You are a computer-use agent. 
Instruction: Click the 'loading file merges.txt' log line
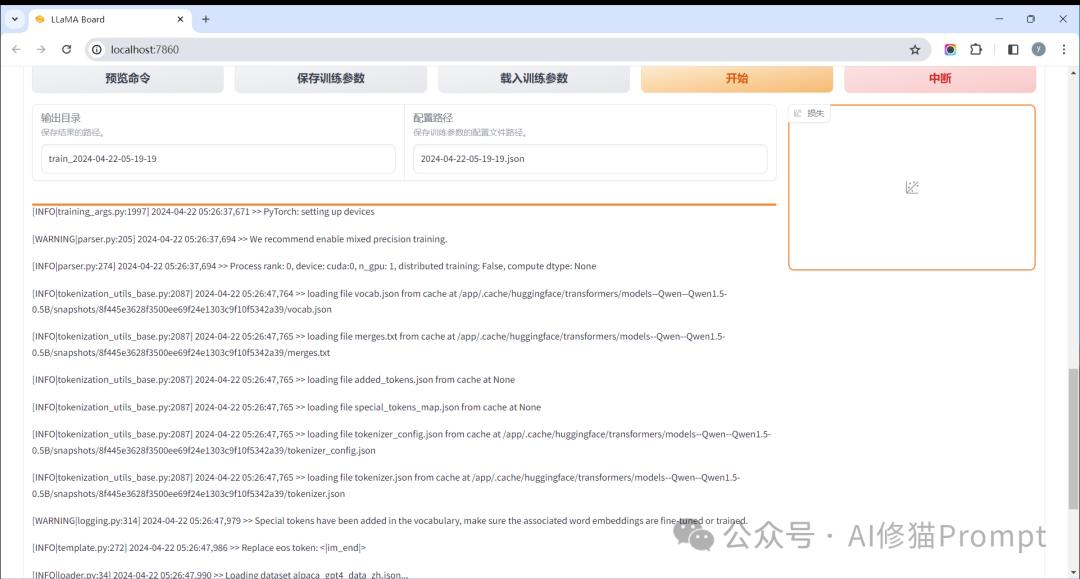click(x=379, y=344)
